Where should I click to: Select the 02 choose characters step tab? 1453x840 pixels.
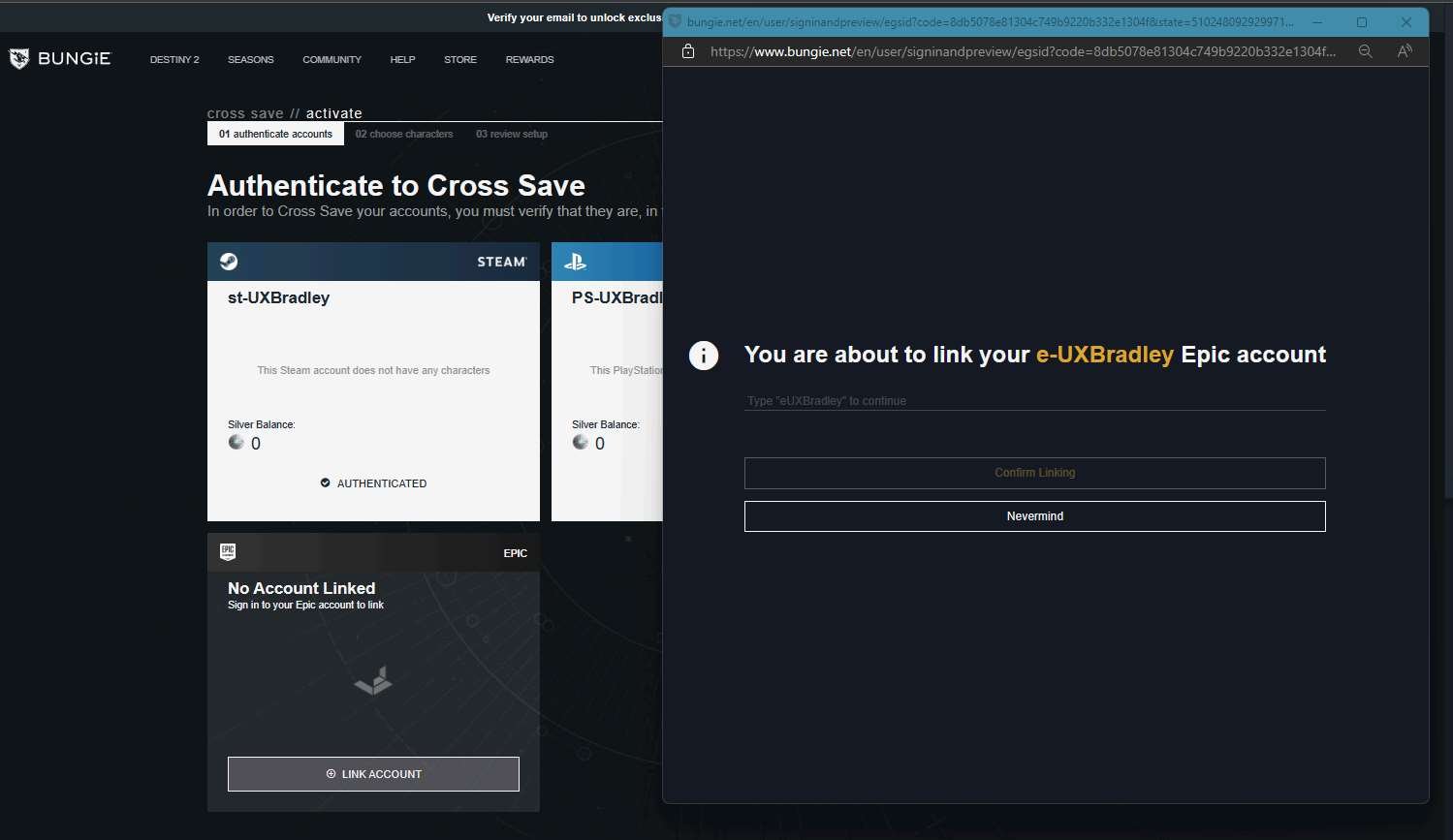click(404, 134)
